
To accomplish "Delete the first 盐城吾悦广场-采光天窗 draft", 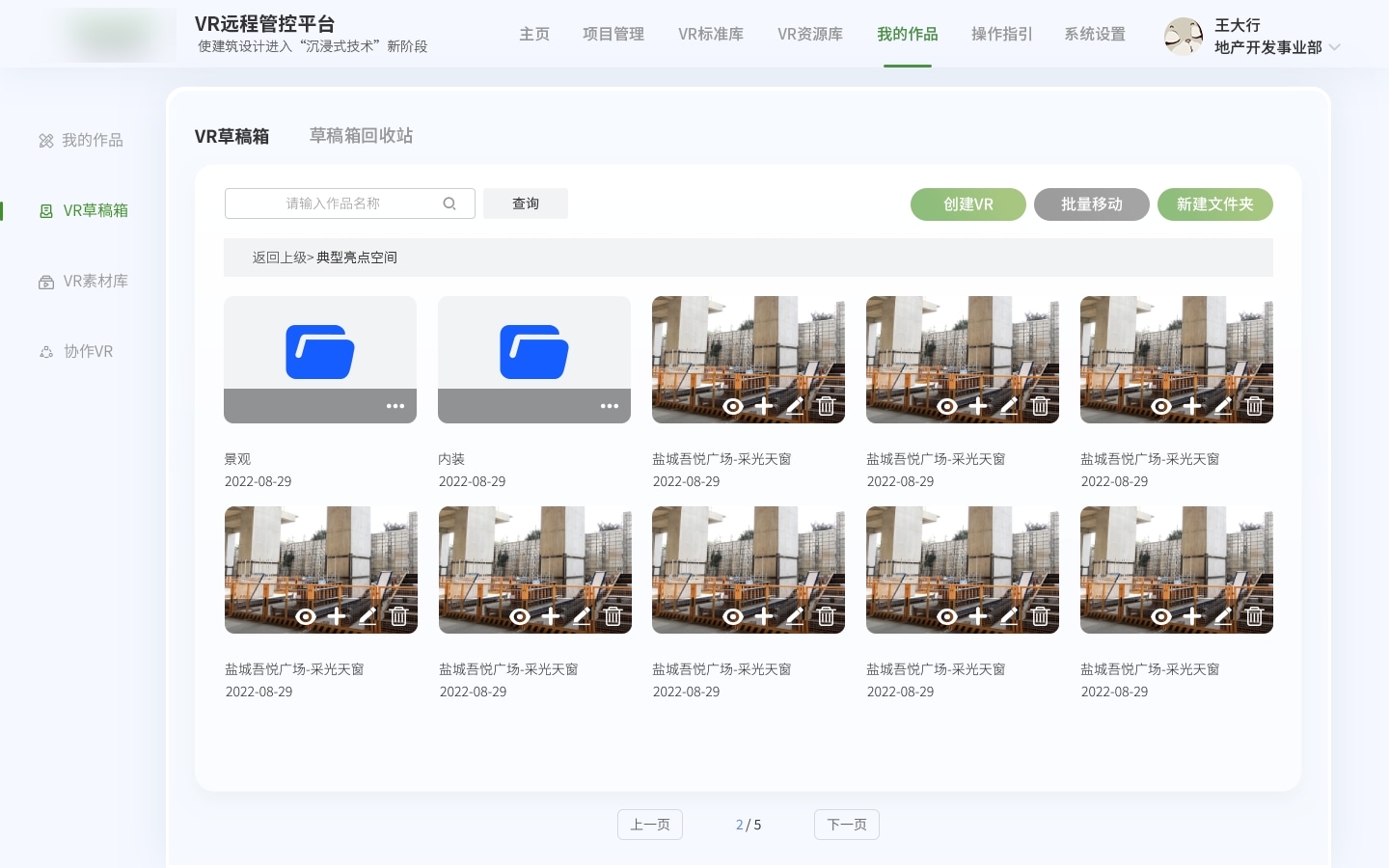I will [826, 406].
